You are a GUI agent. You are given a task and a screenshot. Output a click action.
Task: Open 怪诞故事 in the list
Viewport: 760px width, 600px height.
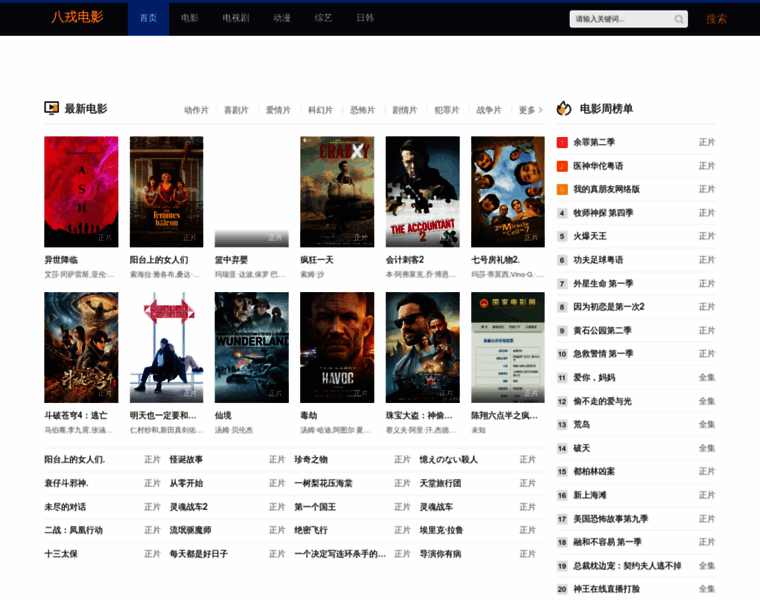click(x=186, y=459)
